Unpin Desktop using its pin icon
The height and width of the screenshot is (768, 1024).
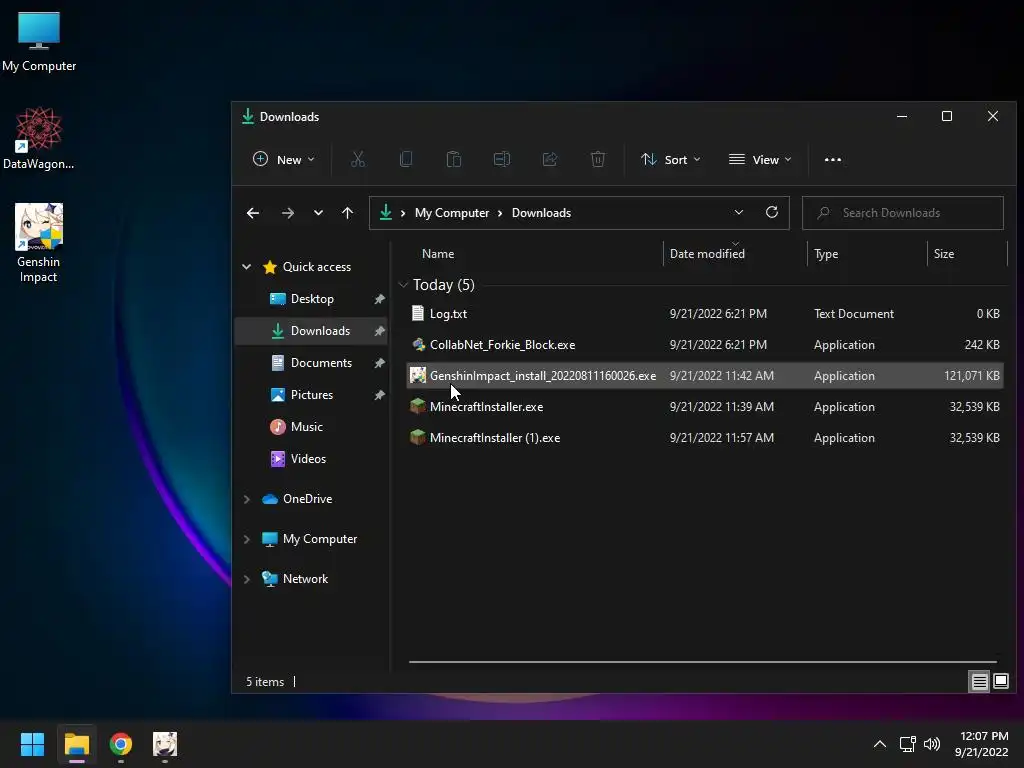379,299
